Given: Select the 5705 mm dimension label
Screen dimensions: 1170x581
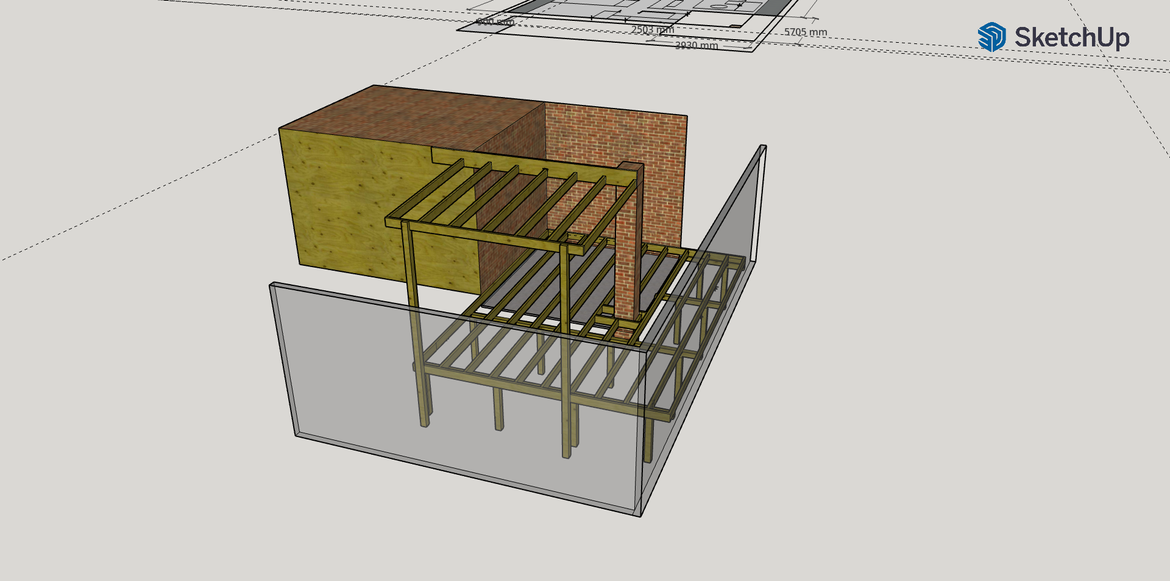Looking at the screenshot, I should pos(805,32).
